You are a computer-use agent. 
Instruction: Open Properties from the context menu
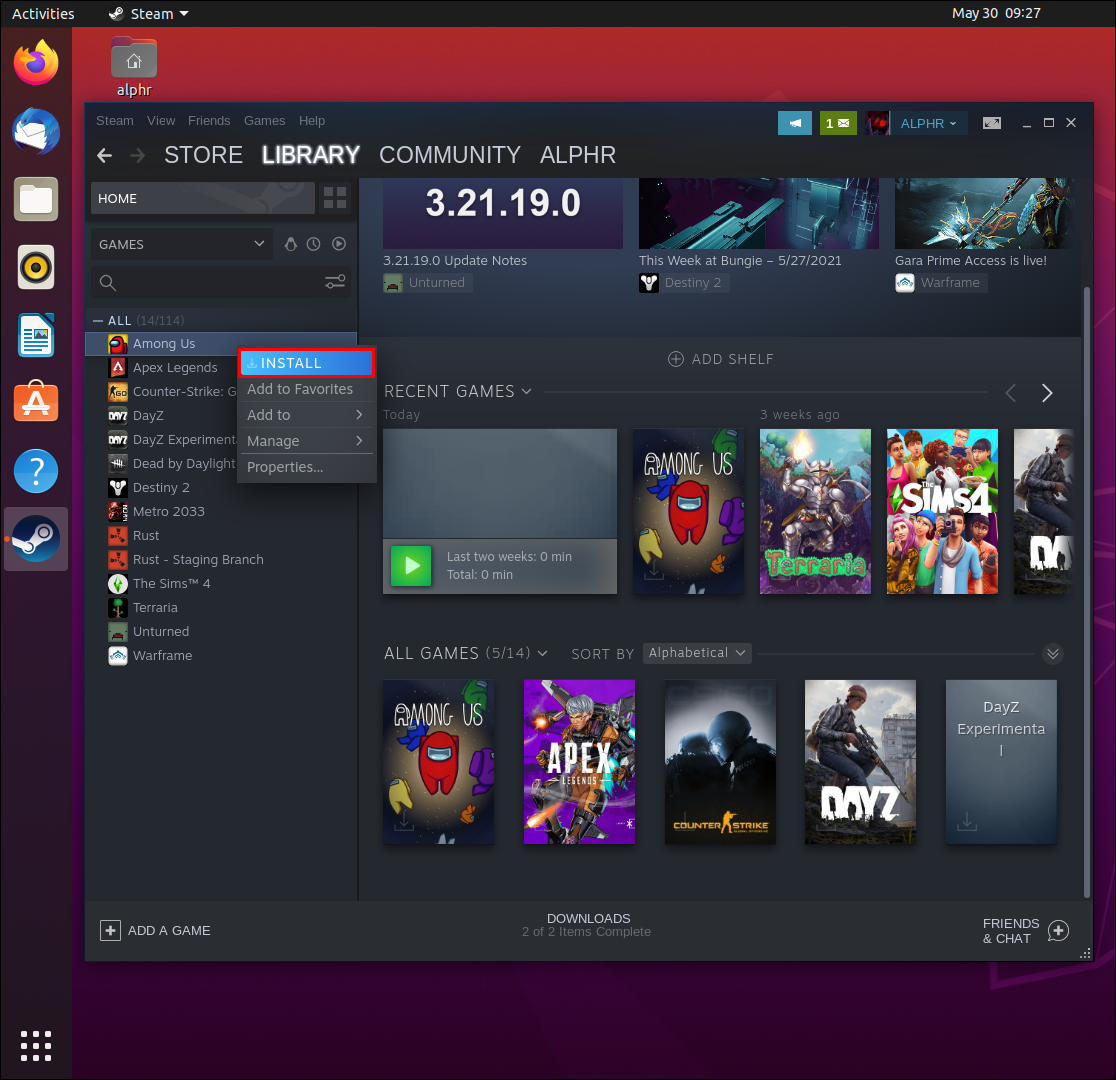tap(305, 467)
